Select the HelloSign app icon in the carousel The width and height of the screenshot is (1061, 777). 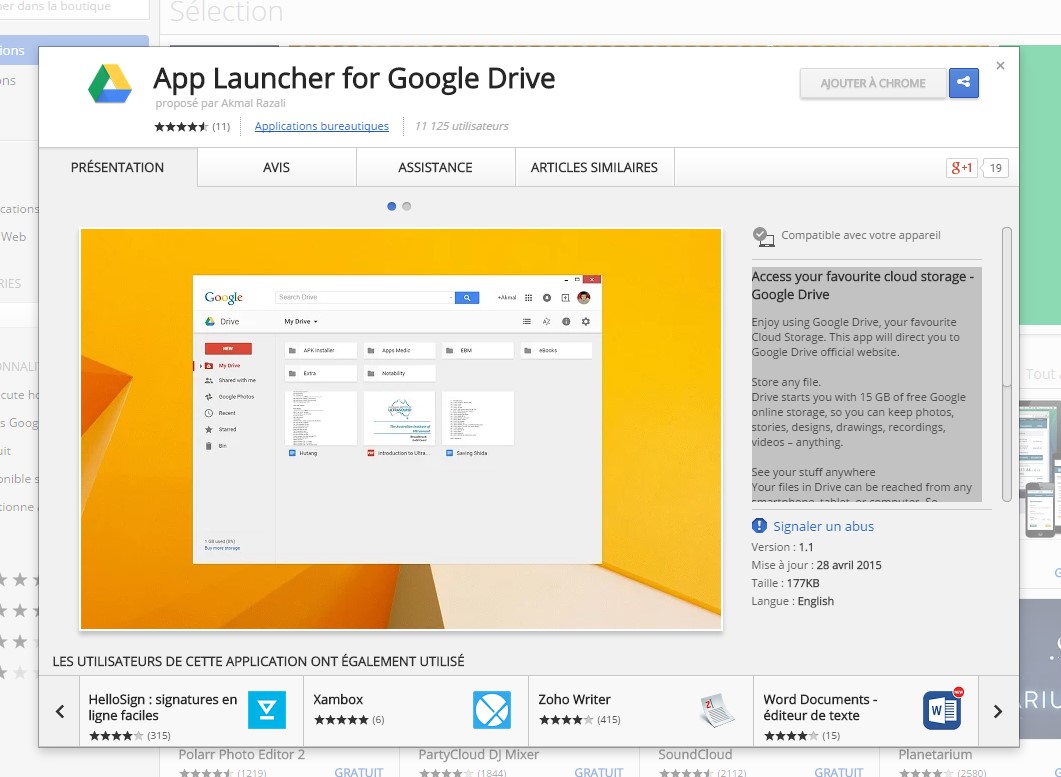point(265,710)
